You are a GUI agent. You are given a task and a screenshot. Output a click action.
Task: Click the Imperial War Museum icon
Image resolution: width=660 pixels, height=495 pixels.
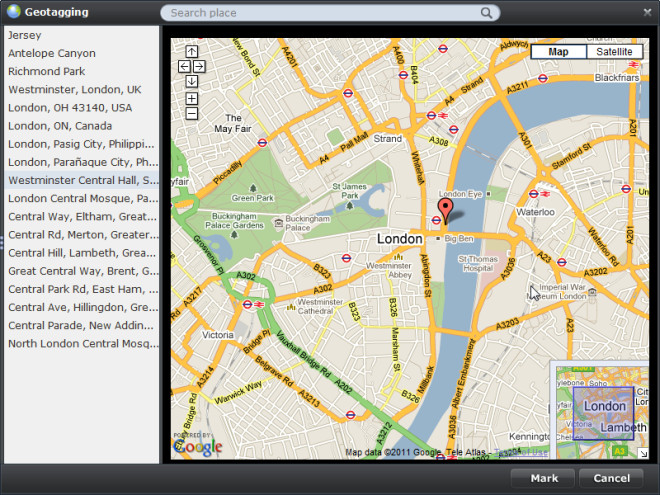(x=592, y=291)
